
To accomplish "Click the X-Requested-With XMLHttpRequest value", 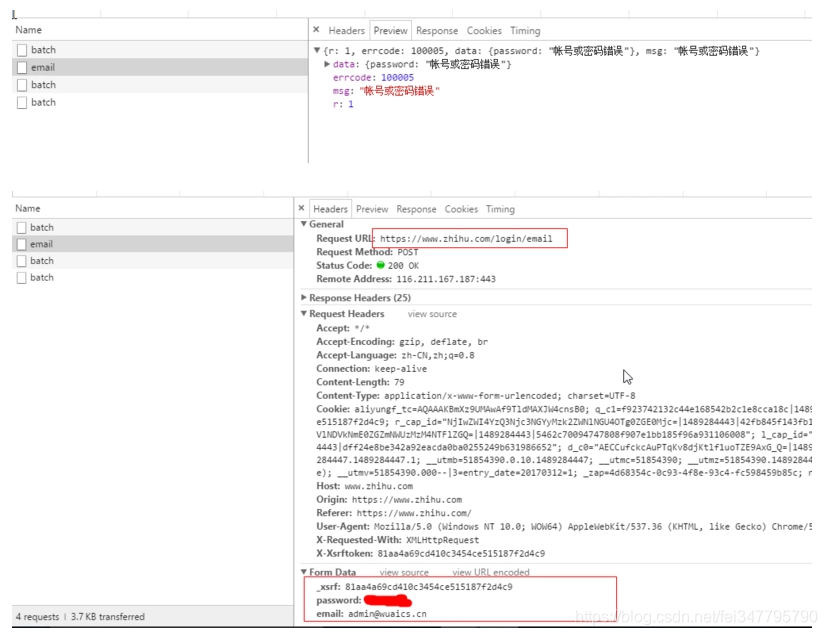I will point(443,540).
